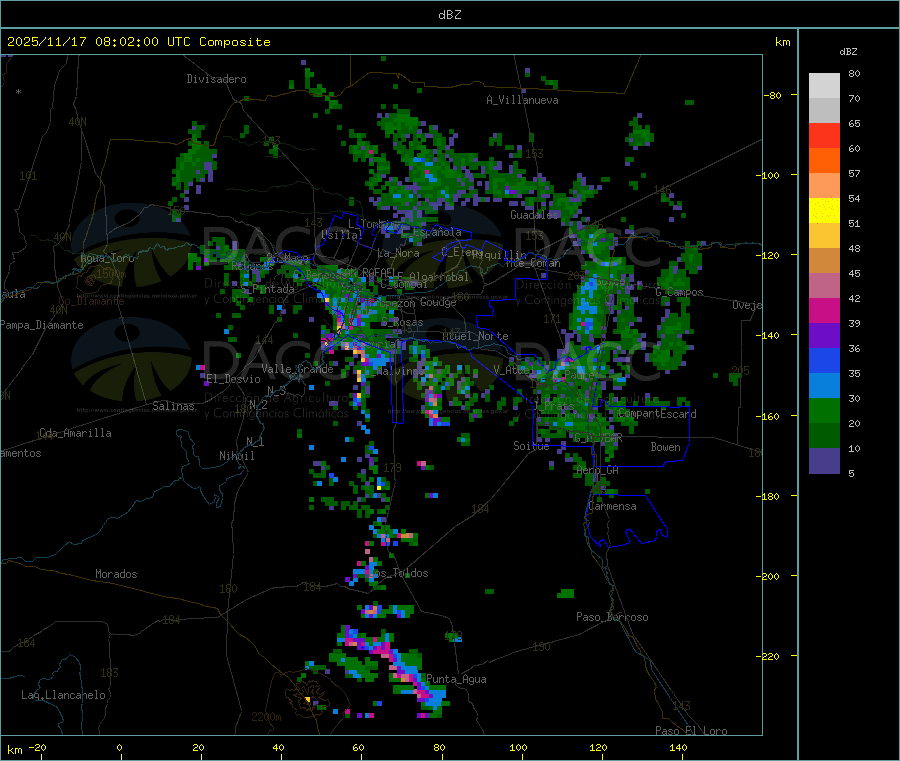Click the 'A_Villanueva' place label

[522, 100]
